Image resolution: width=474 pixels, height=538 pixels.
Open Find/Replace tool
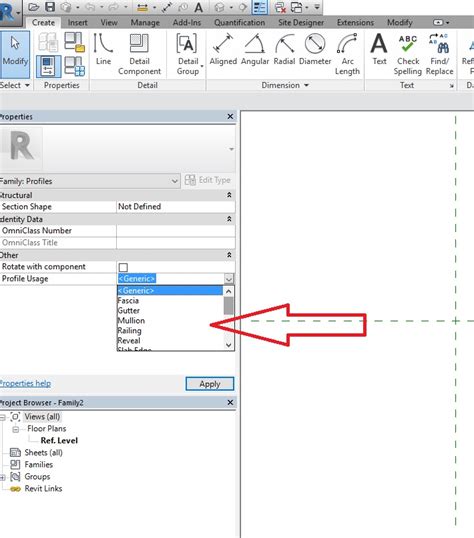point(440,54)
